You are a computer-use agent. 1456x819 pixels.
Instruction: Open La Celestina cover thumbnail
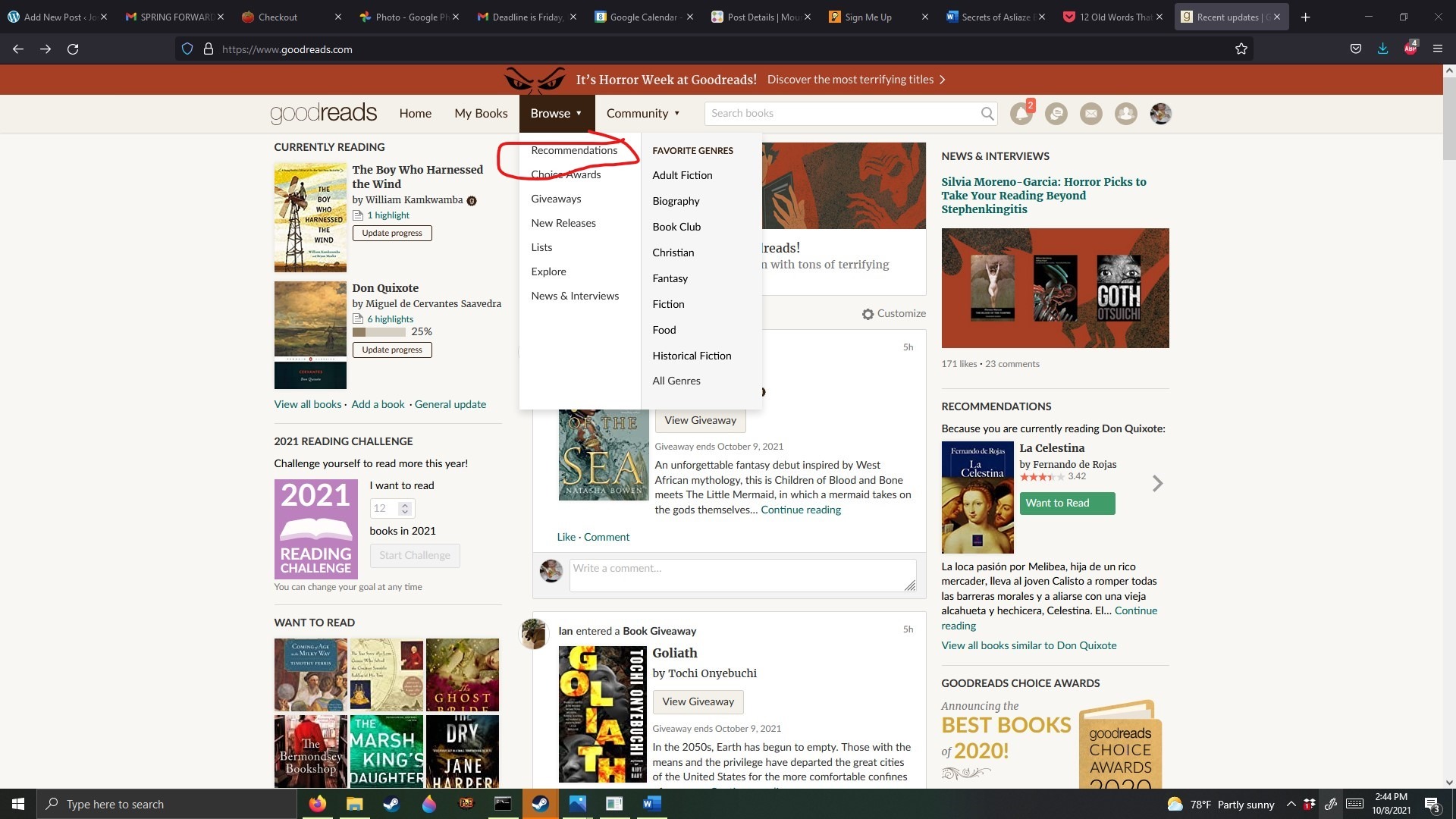click(977, 497)
